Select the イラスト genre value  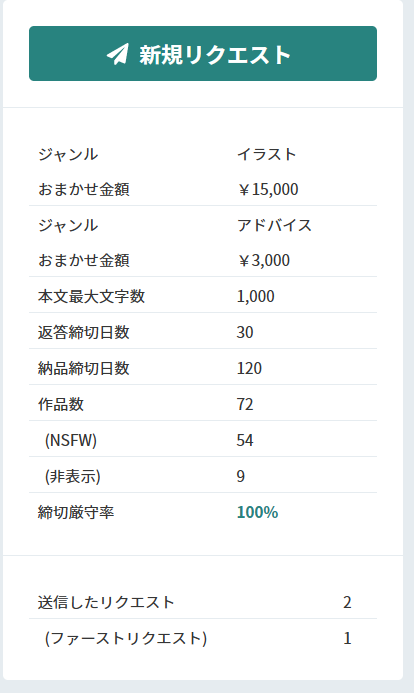coord(266,154)
